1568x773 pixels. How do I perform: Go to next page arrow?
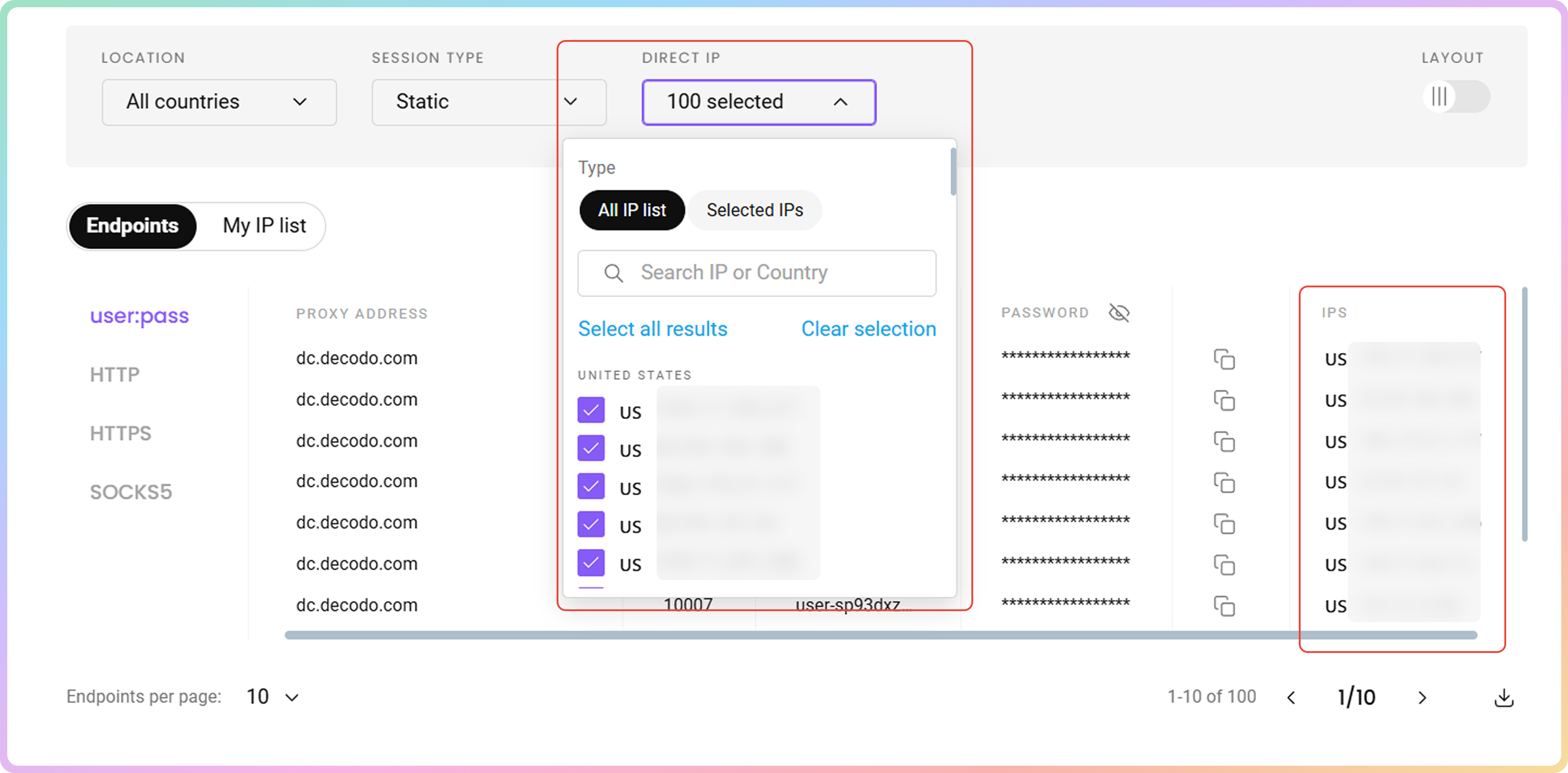[1422, 698]
